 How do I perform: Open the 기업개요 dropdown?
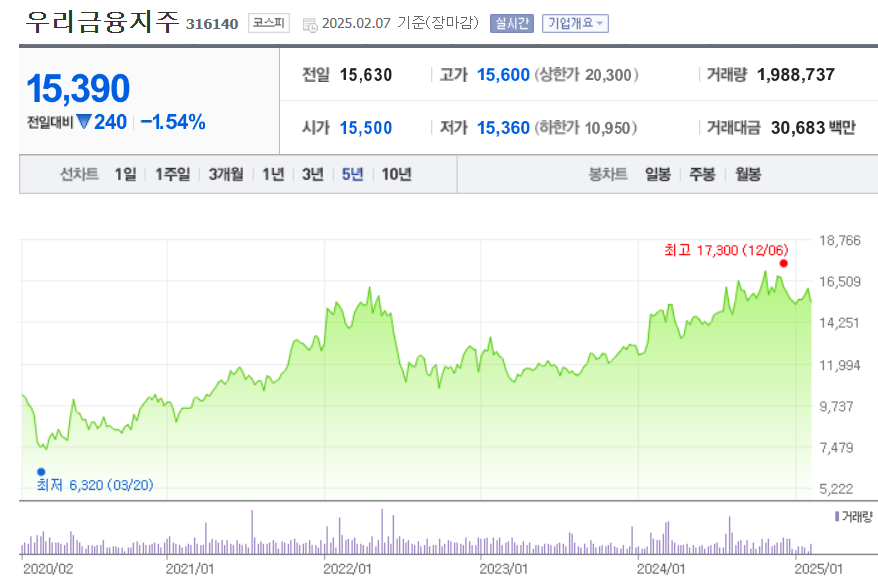click(x=575, y=24)
